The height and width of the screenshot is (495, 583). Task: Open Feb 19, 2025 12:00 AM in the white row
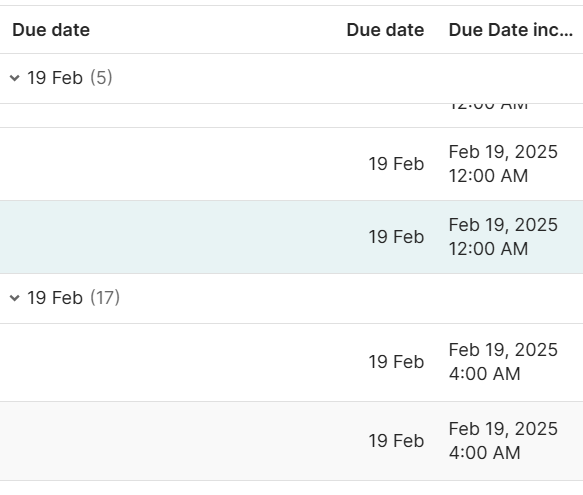pyautogui.click(x=503, y=164)
